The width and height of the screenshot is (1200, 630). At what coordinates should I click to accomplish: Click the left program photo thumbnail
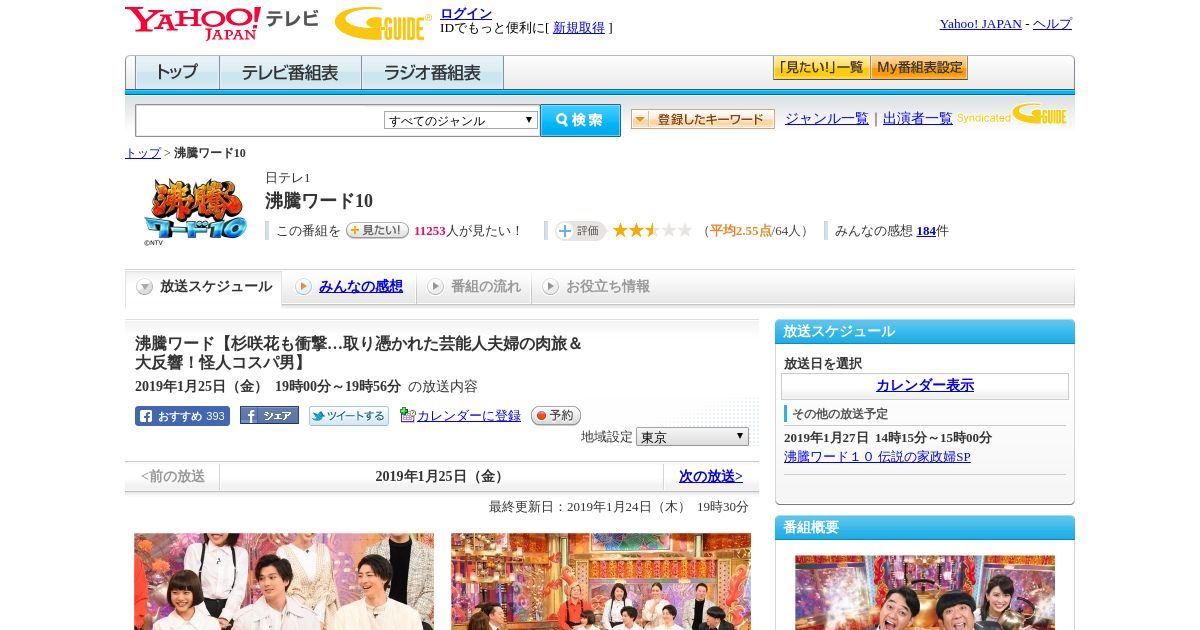(x=284, y=581)
